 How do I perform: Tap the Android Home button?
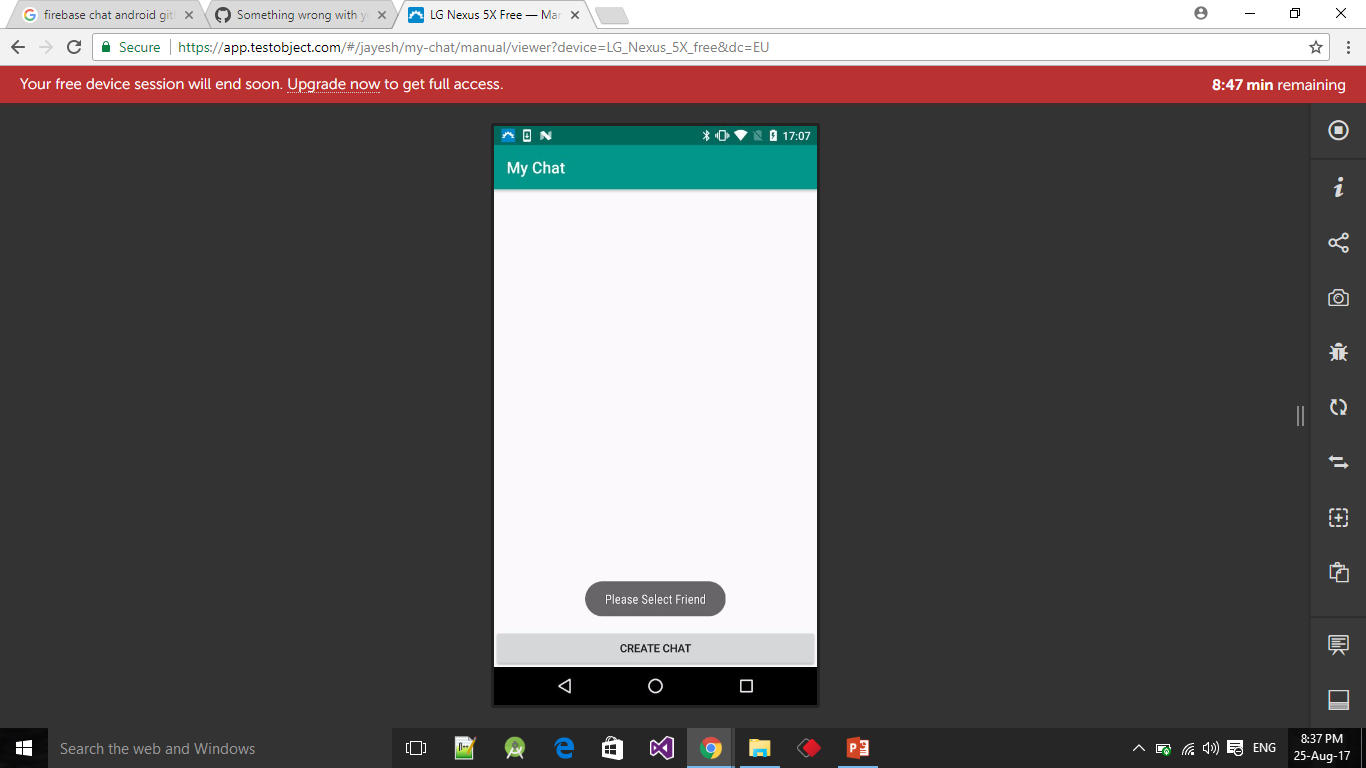click(655, 686)
